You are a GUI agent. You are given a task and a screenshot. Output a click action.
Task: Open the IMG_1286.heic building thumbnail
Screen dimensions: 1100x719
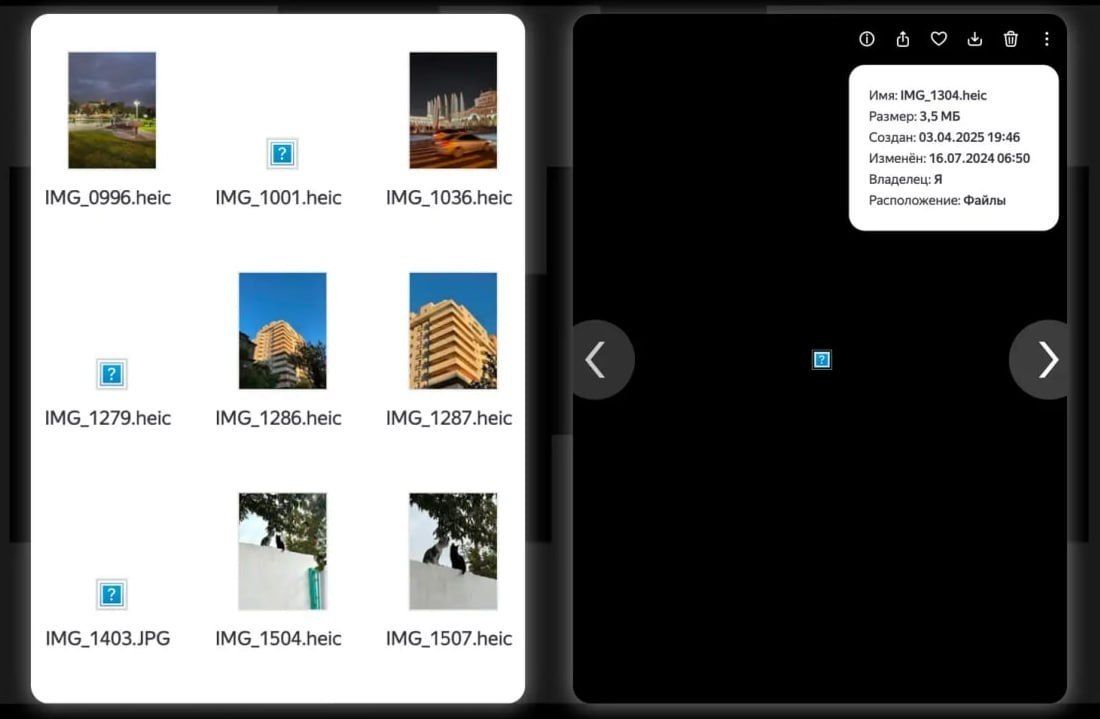pyautogui.click(x=282, y=330)
